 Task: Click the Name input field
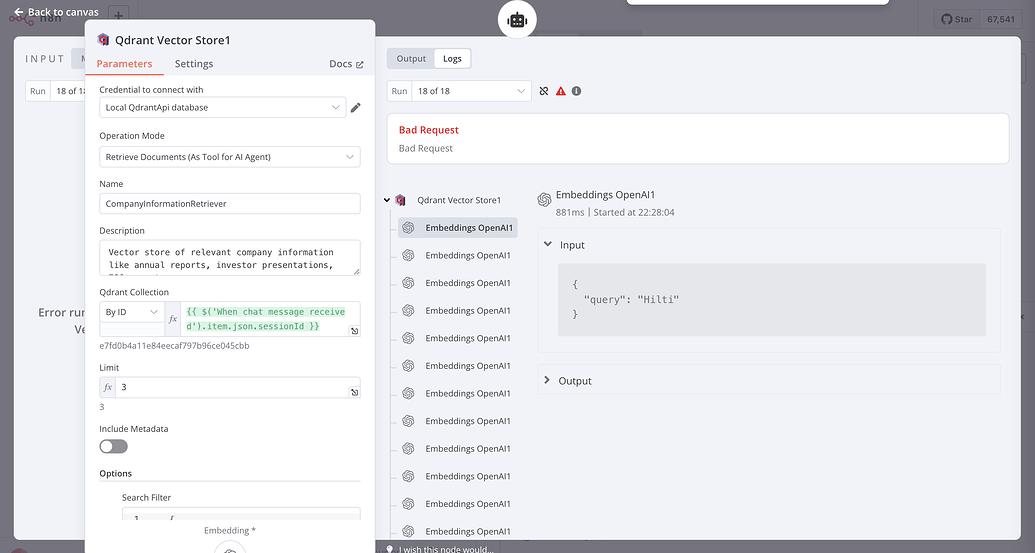pyautogui.click(x=229, y=204)
